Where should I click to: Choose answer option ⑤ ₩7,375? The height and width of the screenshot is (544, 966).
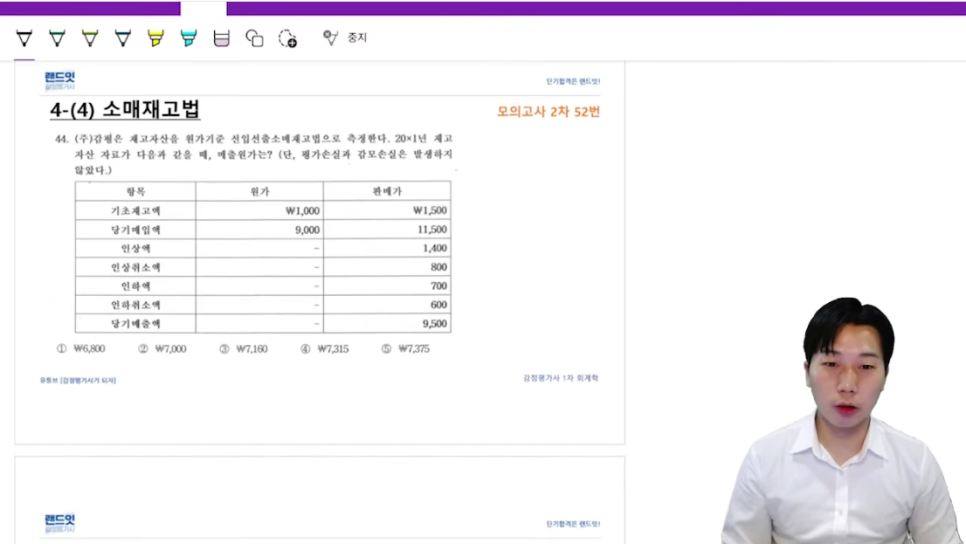[x=405, y=349]
